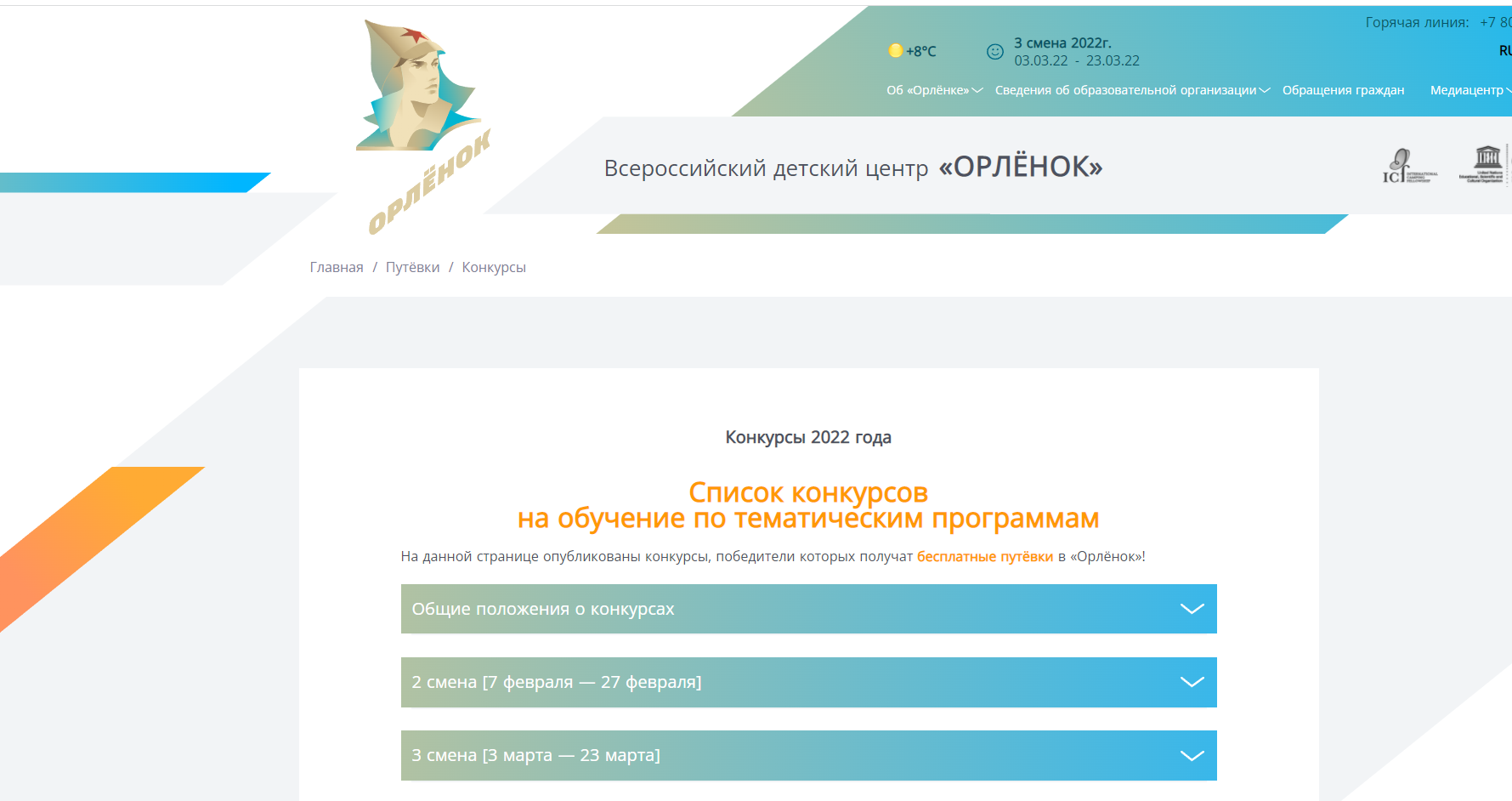
Task: Click chevron on the «3 смена» row
Action: click(1192, 755)
